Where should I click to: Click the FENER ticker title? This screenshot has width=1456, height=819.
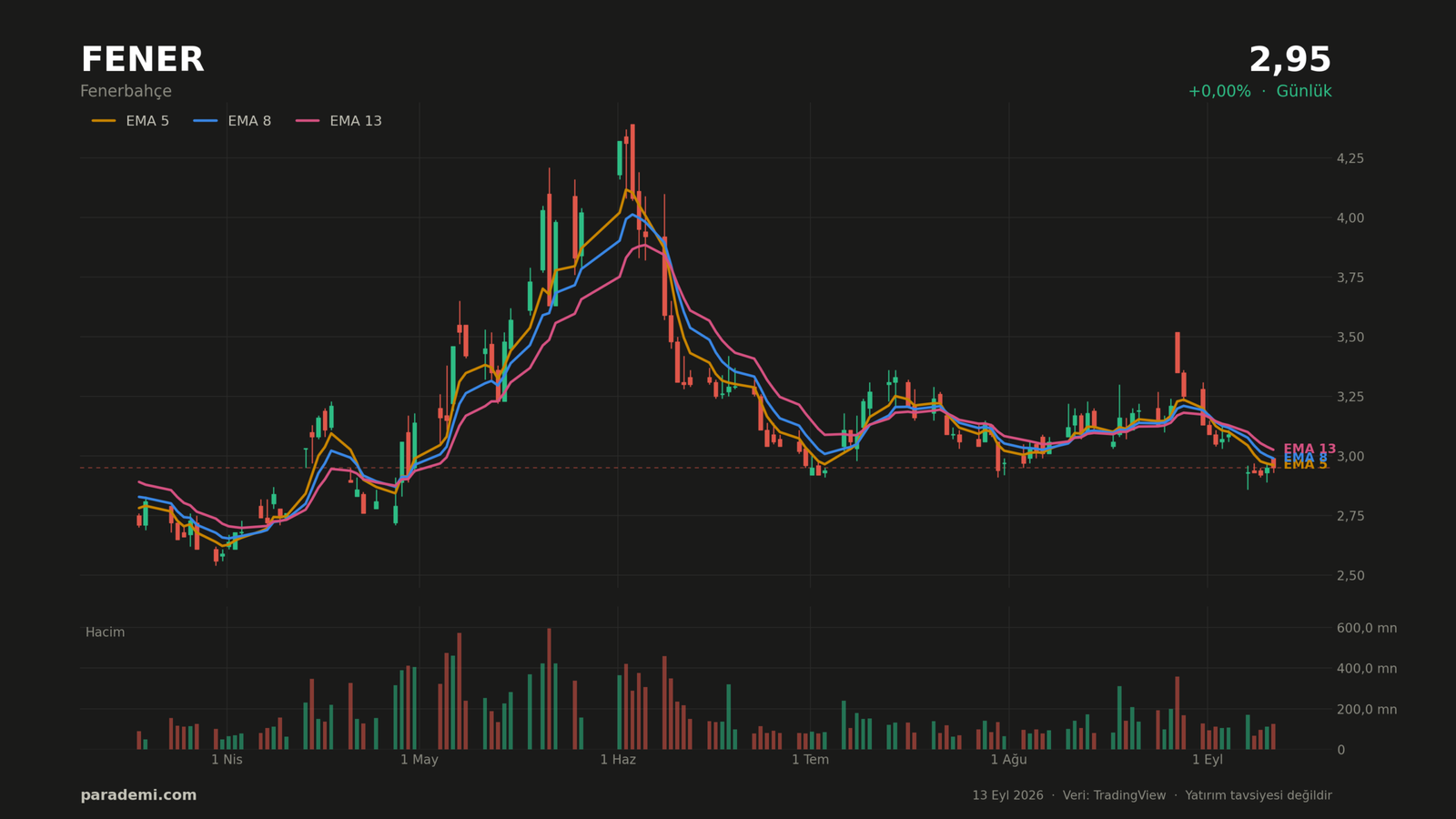[142, 60]
